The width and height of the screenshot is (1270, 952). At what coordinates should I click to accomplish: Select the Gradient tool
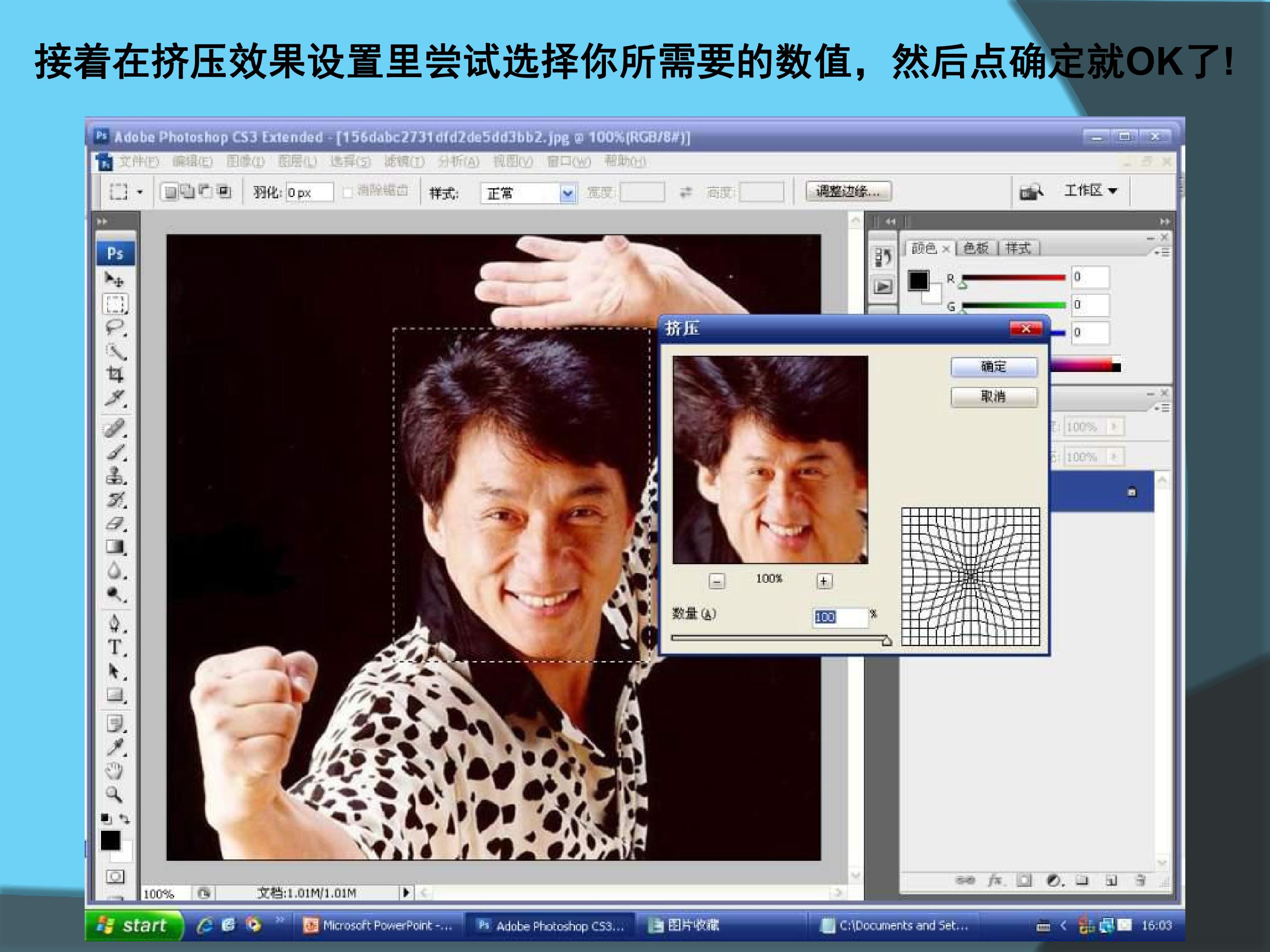[116, 547]
